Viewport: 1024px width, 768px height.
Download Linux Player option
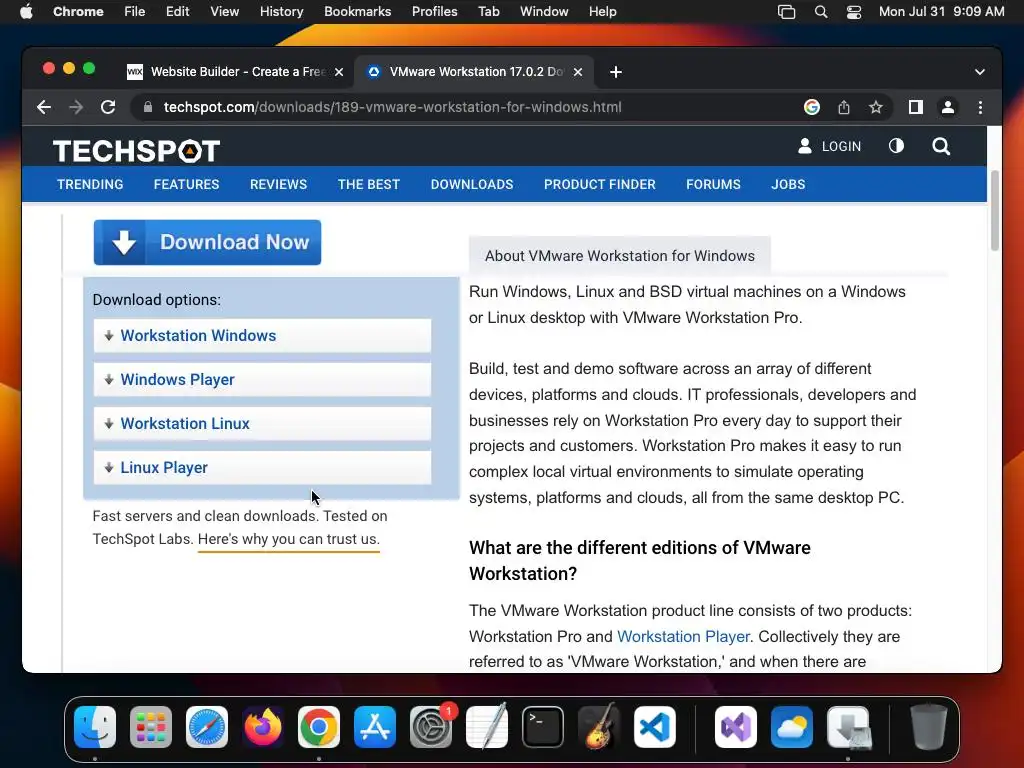point(262,468)
